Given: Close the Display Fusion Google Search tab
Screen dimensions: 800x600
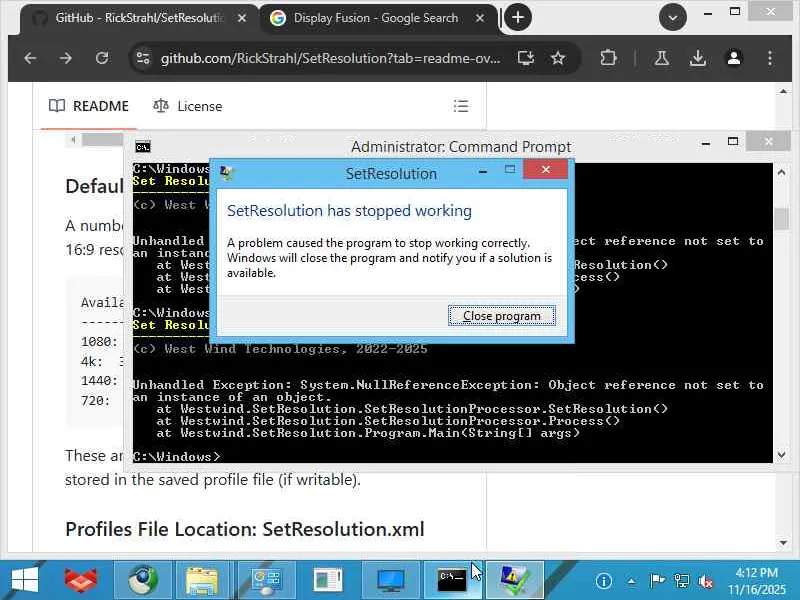Looking at the screenshot, I should [480, 18].
